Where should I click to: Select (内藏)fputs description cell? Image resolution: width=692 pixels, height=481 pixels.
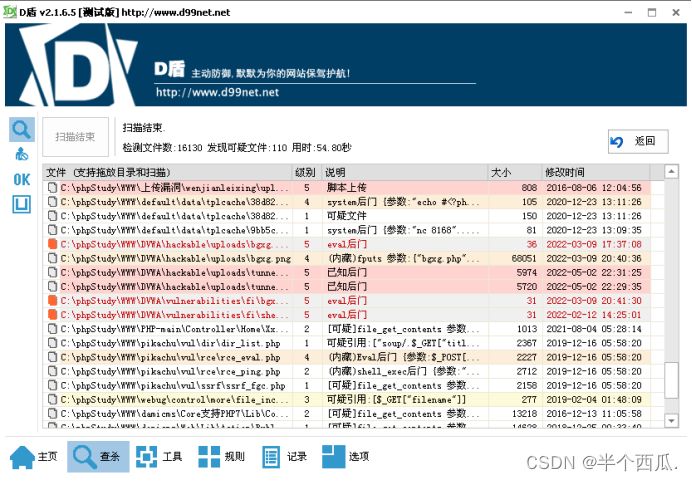tap(403, 258)
